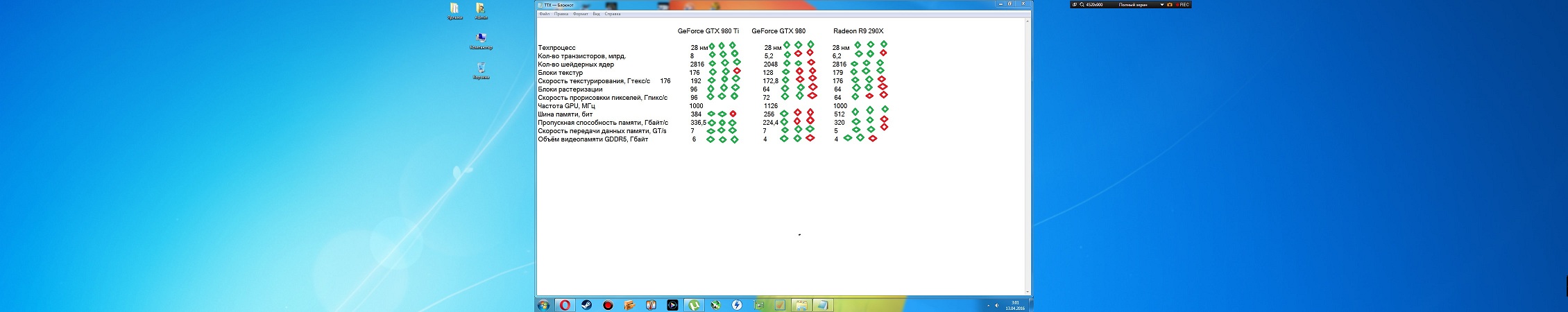Click the GeForce GTX 980 Ti header
The image size is (1568, 312).
click(x=708, y=31)
